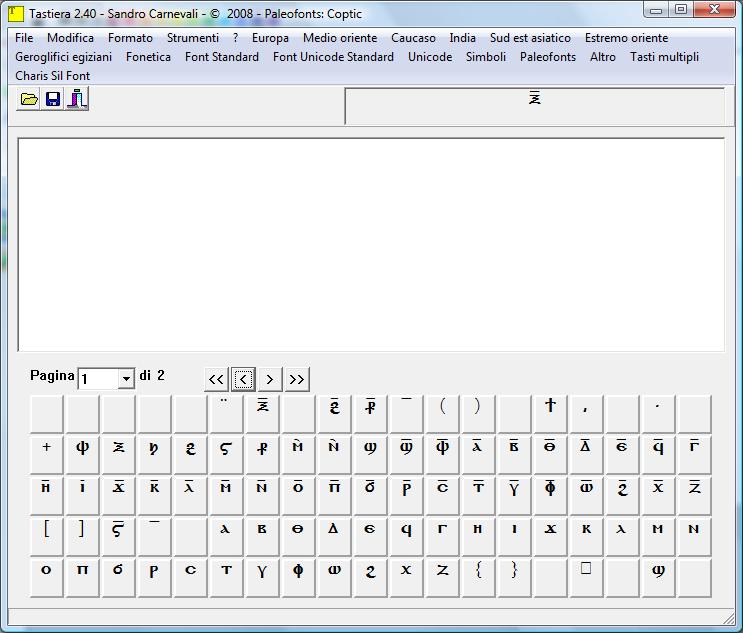The image size is (743, 633).
Task: Insert the Coptic cross symbol key
Action: click(550, 414)
